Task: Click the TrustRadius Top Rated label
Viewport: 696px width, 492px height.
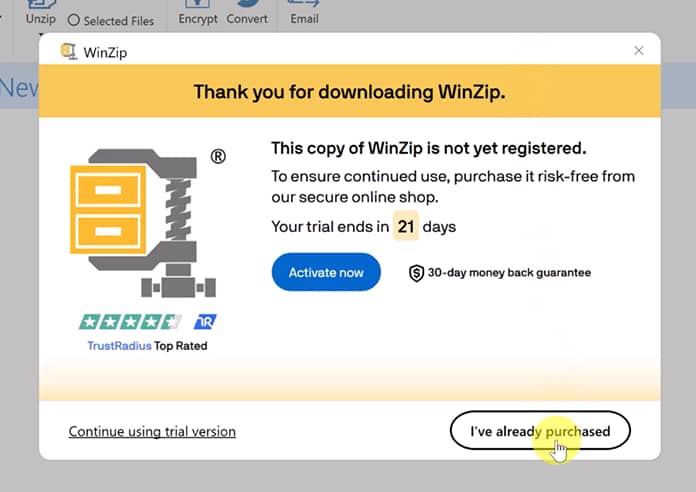Action: point(147,346)
